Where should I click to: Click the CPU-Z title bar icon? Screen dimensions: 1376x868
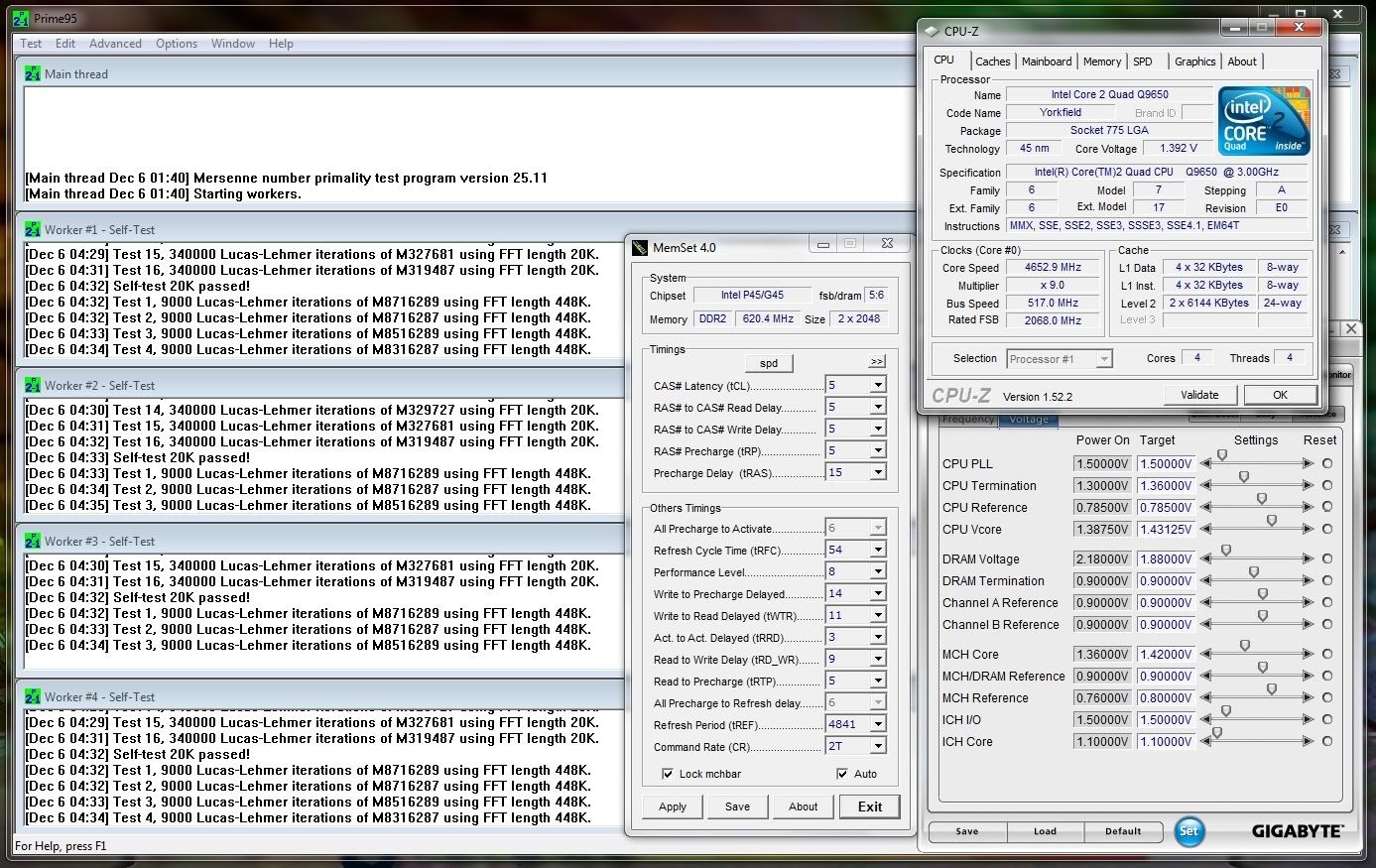click(x=932, y=31)
